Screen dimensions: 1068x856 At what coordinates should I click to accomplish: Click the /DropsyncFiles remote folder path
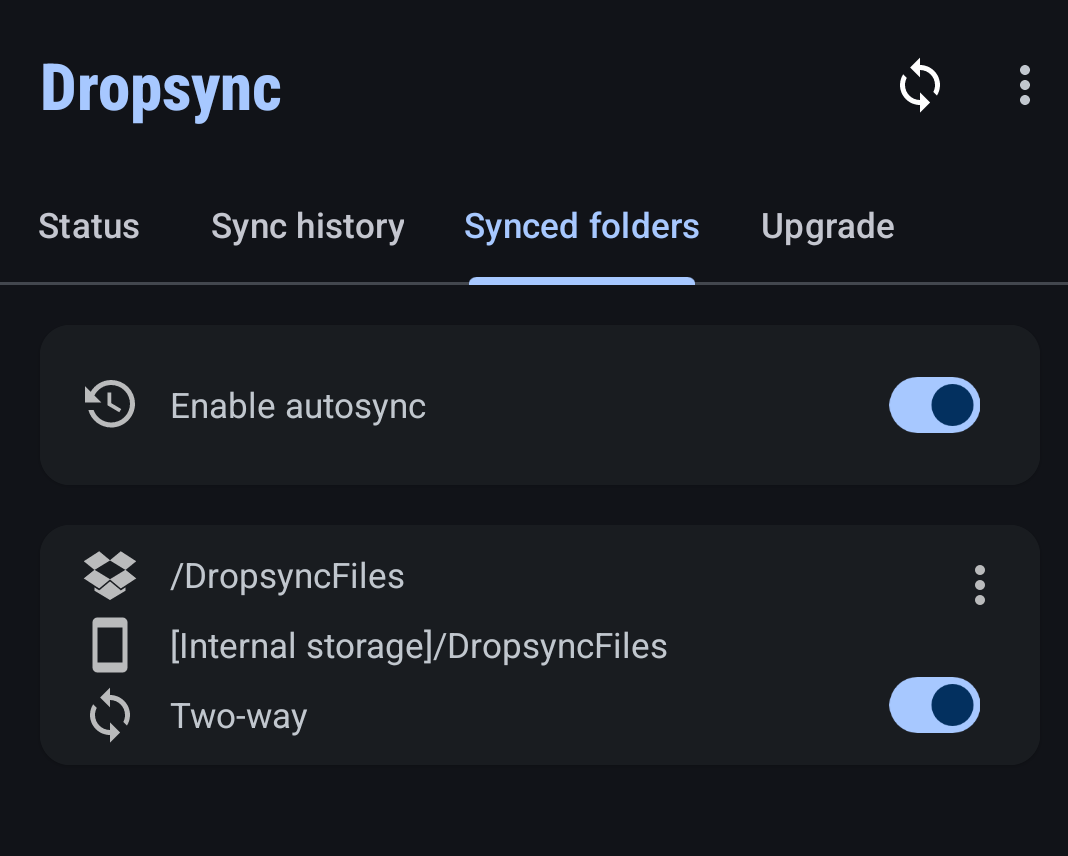(287, 576)
